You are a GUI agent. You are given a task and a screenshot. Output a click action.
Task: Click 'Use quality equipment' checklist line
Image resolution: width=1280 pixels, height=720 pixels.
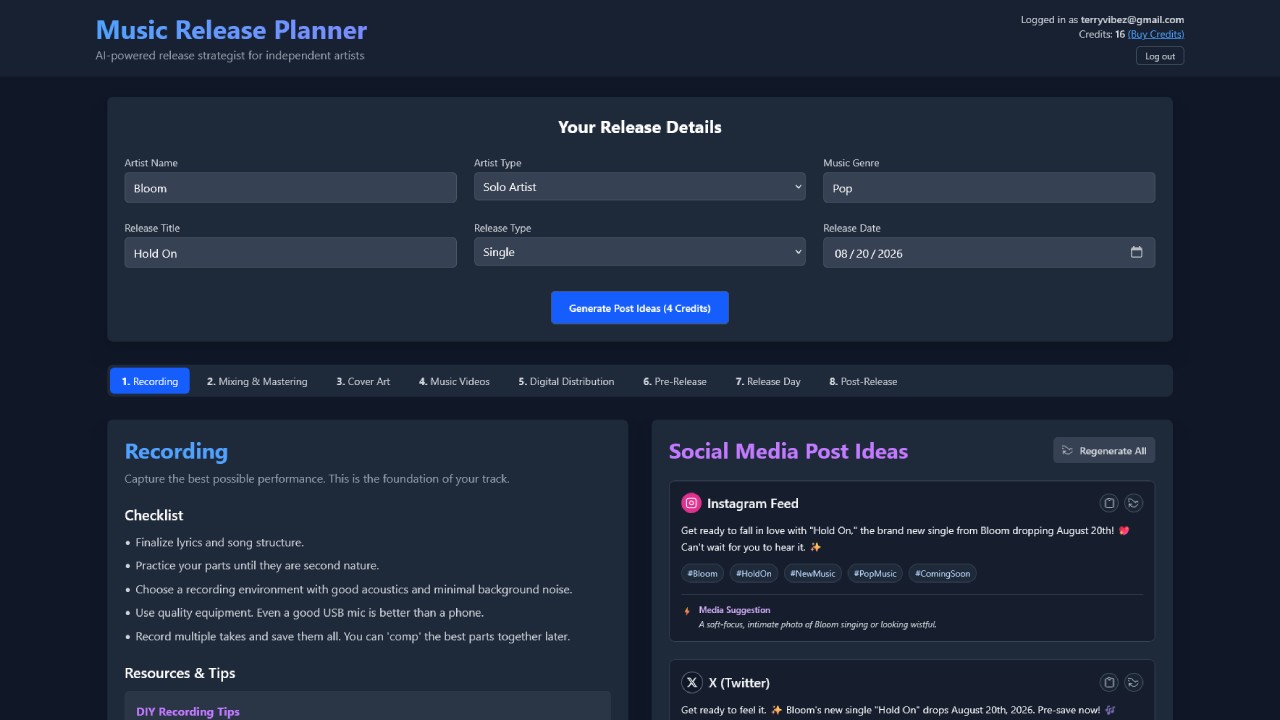pyautogui.click(x=309, y=612)
